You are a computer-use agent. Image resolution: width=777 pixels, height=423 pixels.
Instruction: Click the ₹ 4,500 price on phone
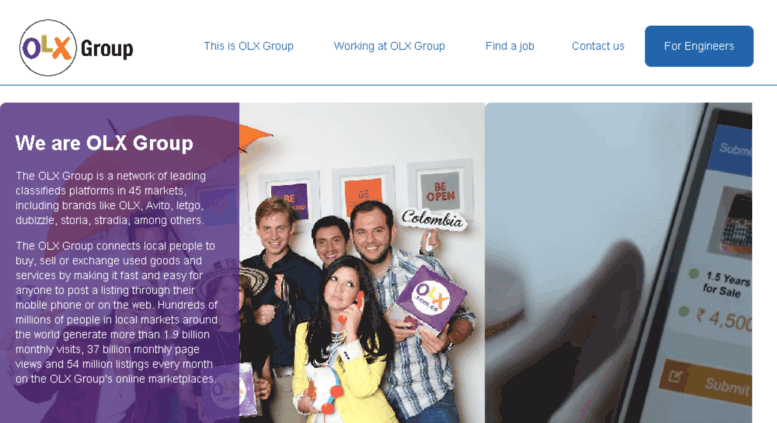click(x=722, y=319)
